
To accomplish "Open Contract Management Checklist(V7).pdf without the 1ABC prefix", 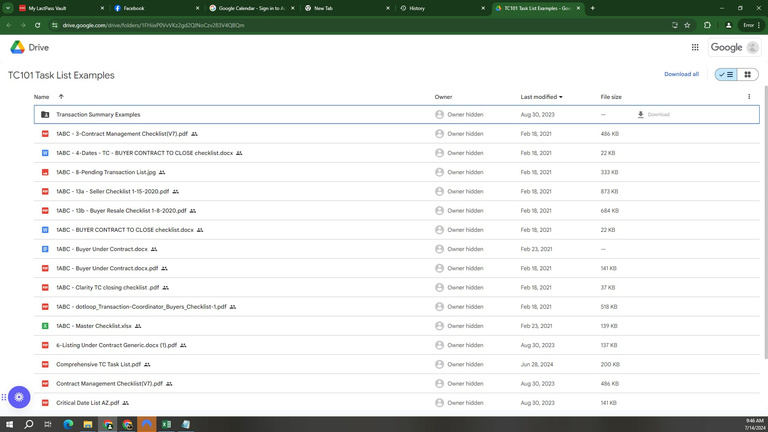I will pyautogui.click(x=109, y=384).
